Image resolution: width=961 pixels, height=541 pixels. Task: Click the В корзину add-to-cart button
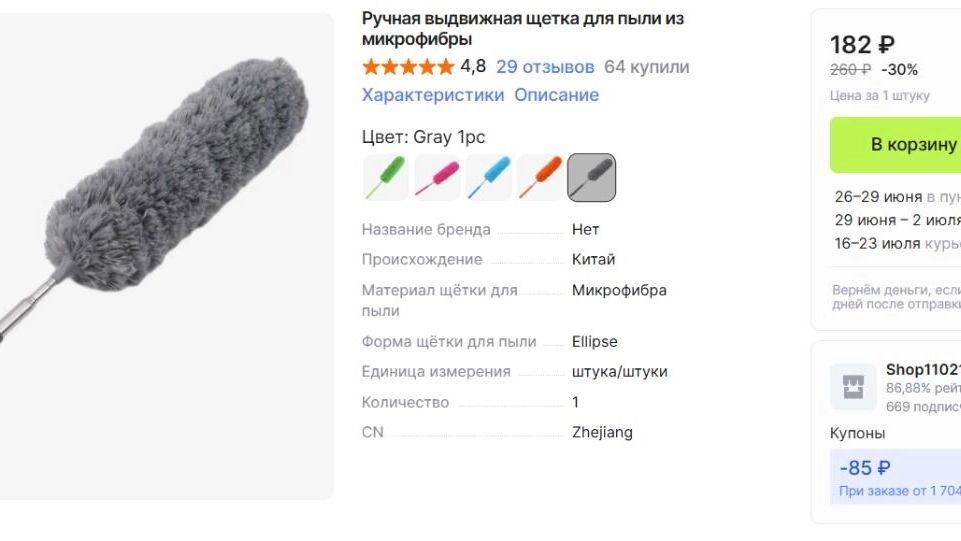[x=895, y=145]
